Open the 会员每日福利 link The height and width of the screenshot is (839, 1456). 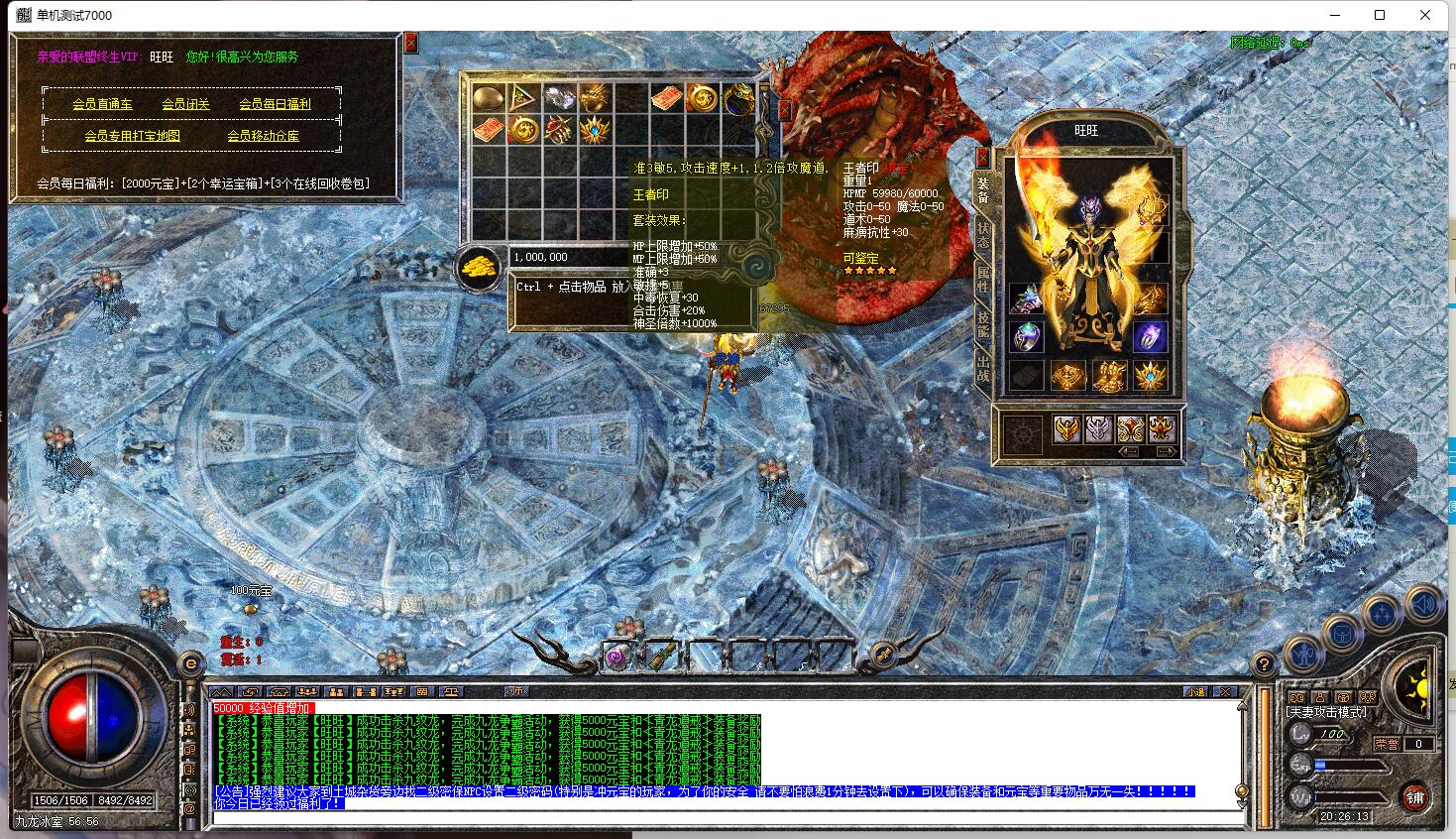(x=275, y=104)
